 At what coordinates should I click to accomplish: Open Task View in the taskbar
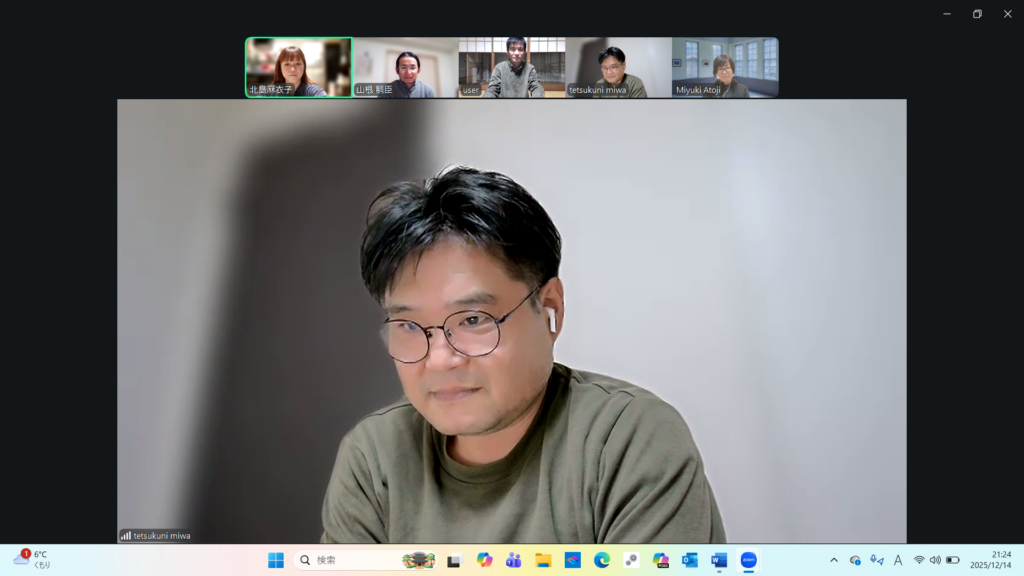(x=454, y=560)
